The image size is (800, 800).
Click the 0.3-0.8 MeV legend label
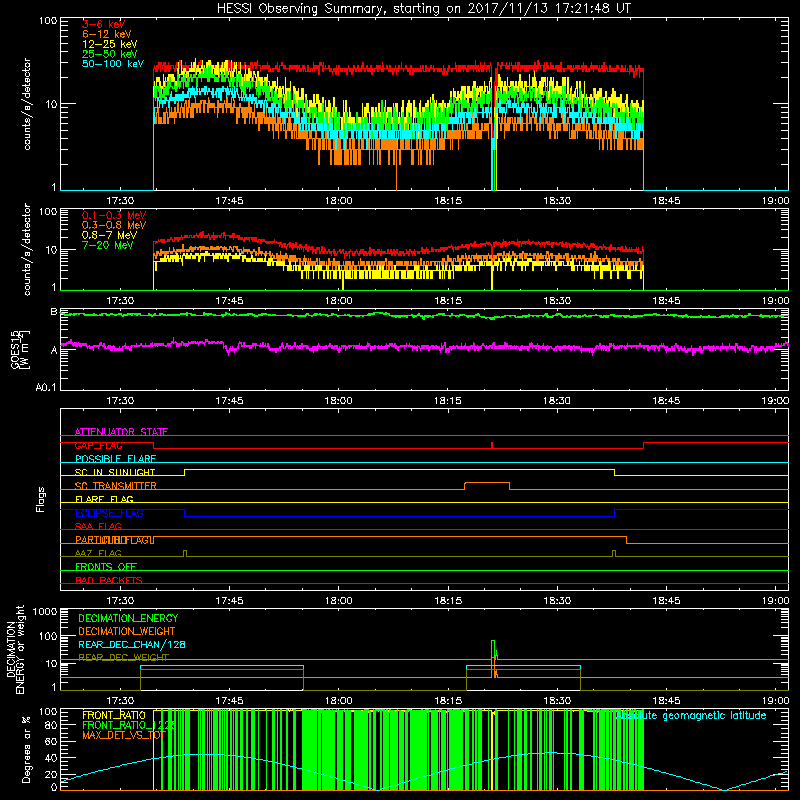[114, 225]
